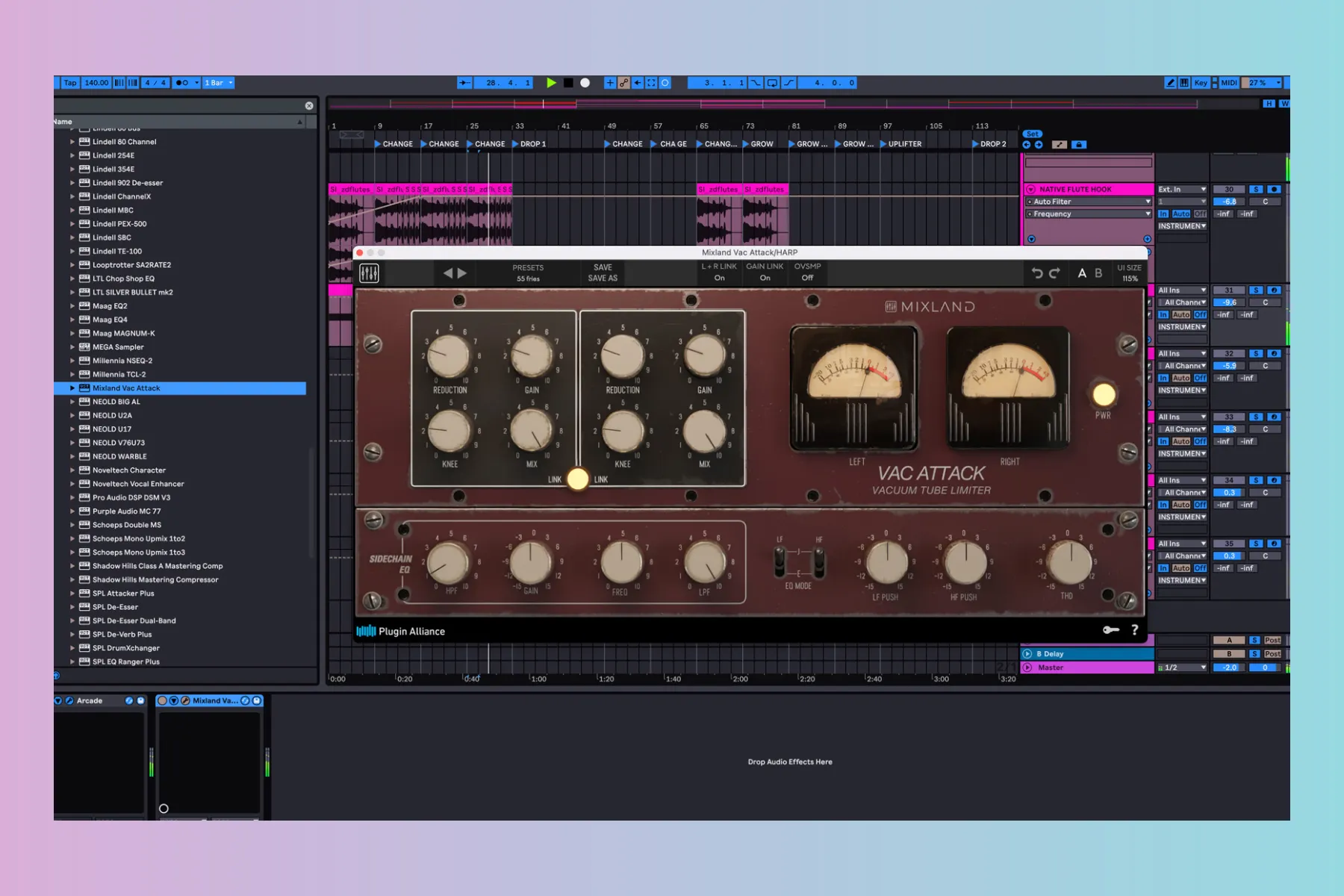Click the left channel REDUCTION knob

coord(449,355)
